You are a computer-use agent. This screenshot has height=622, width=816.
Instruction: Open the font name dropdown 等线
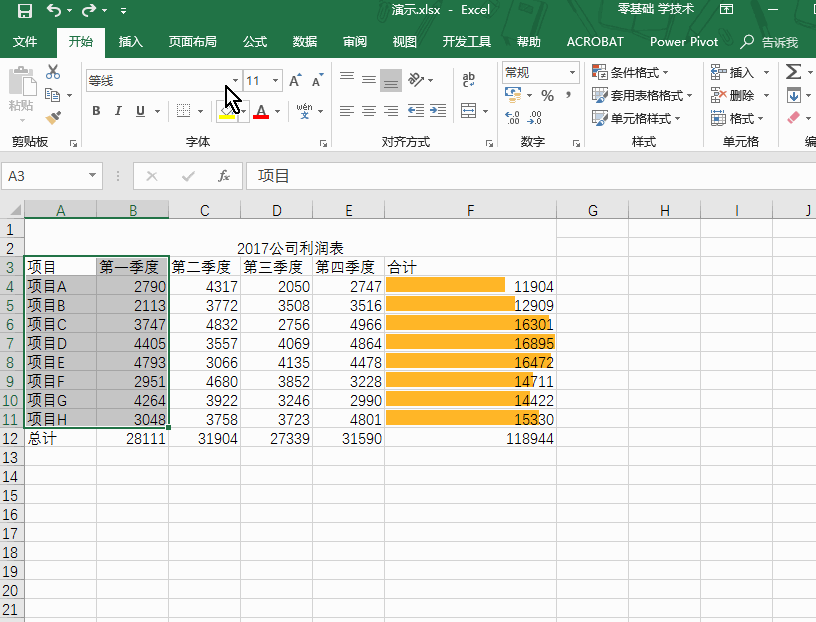(x=235, y=81)
